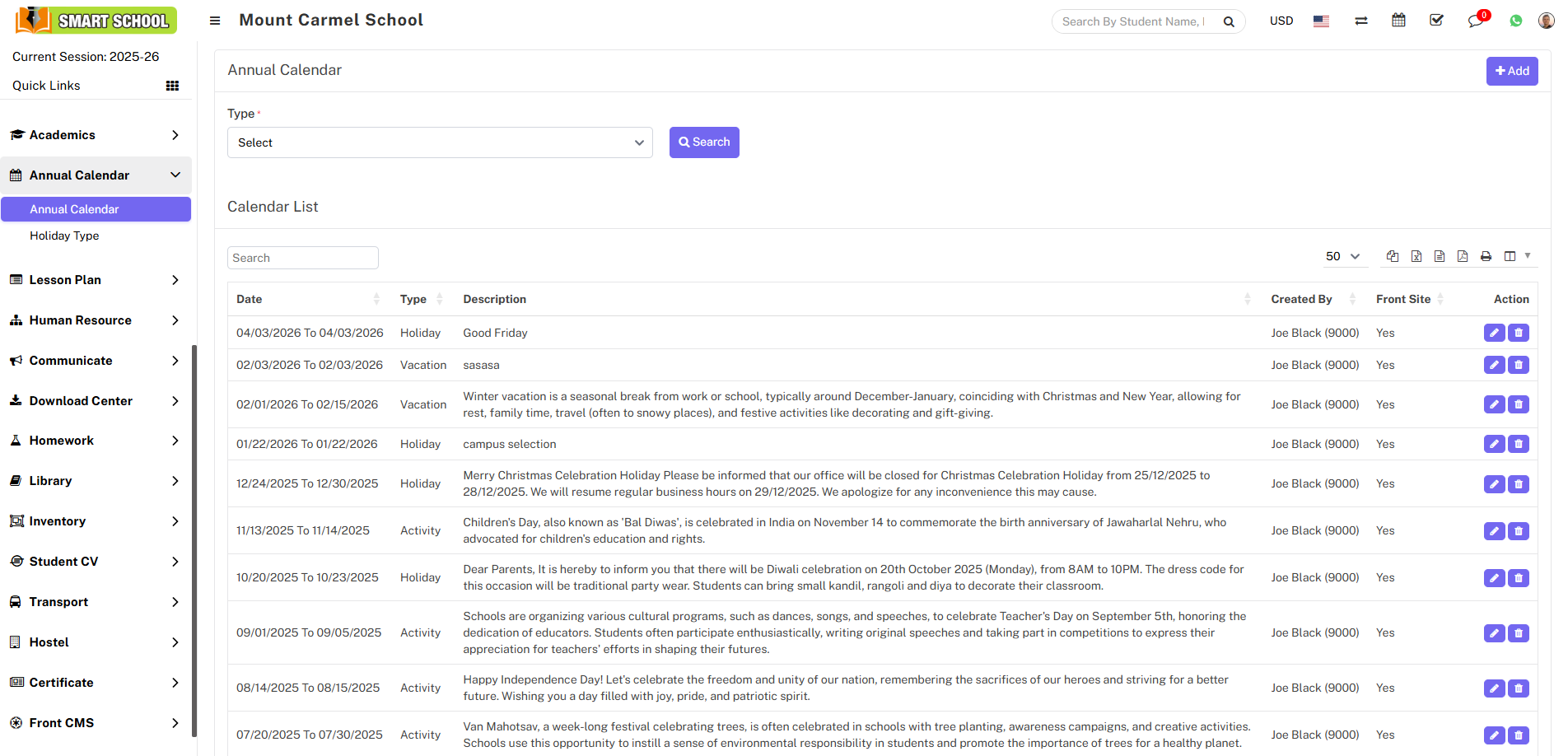
Task: Open the task checklist icon in header
Action: (x=1436, y=21)
